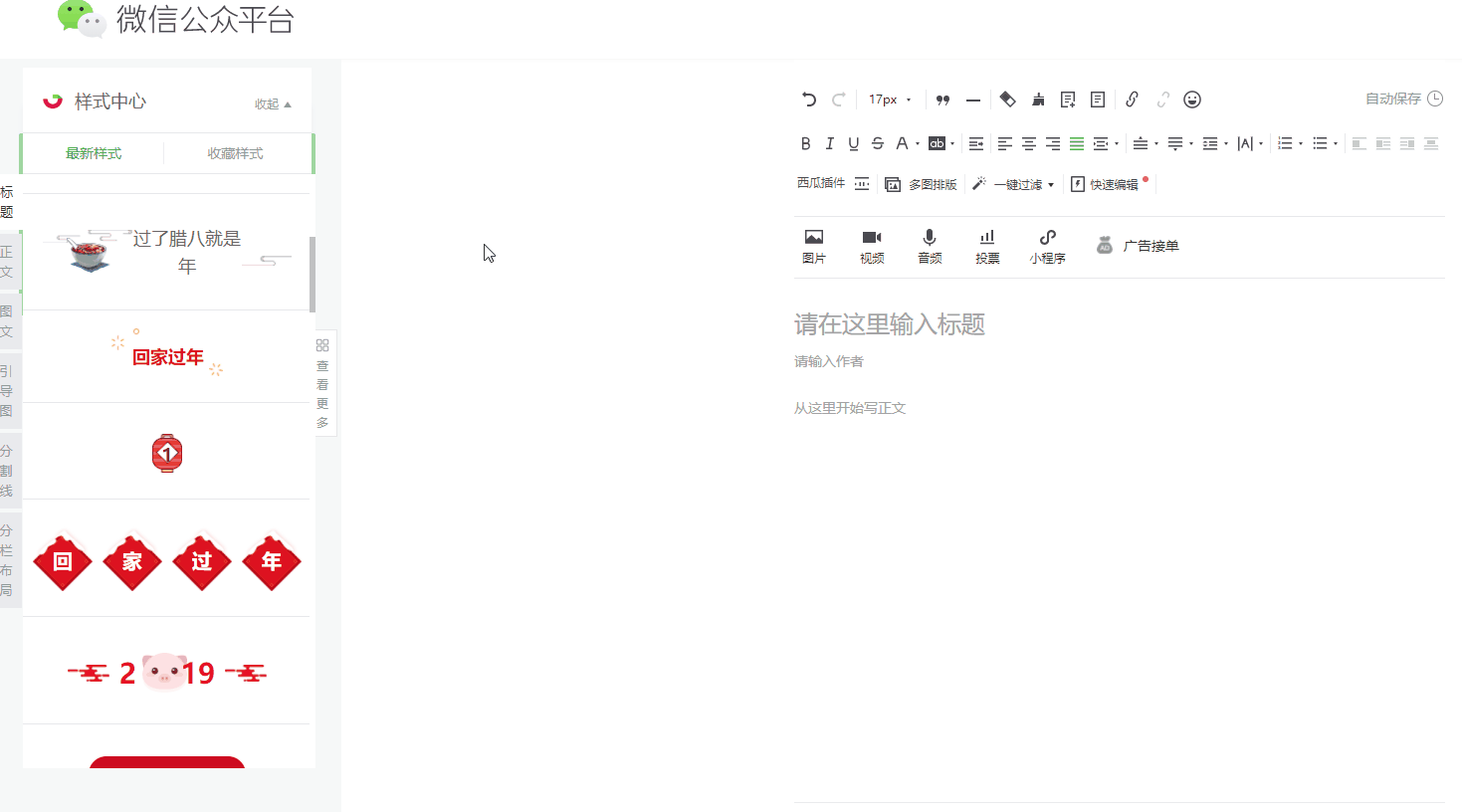This screenshot has height=812, width=1462.
Task: Click the plain document icon beside the link icon
Action: click(x=1098, y=100)
